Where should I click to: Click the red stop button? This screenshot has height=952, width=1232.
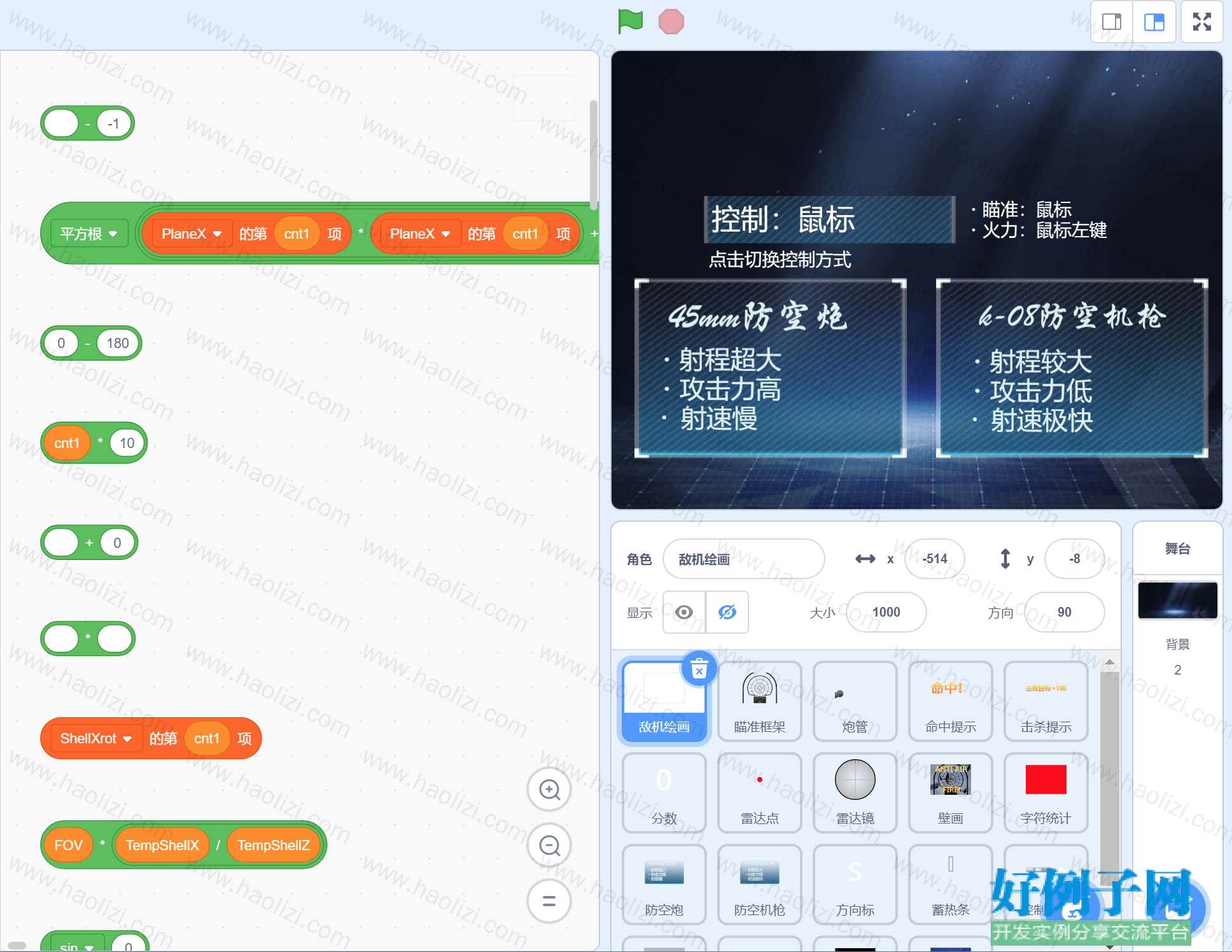671,22
